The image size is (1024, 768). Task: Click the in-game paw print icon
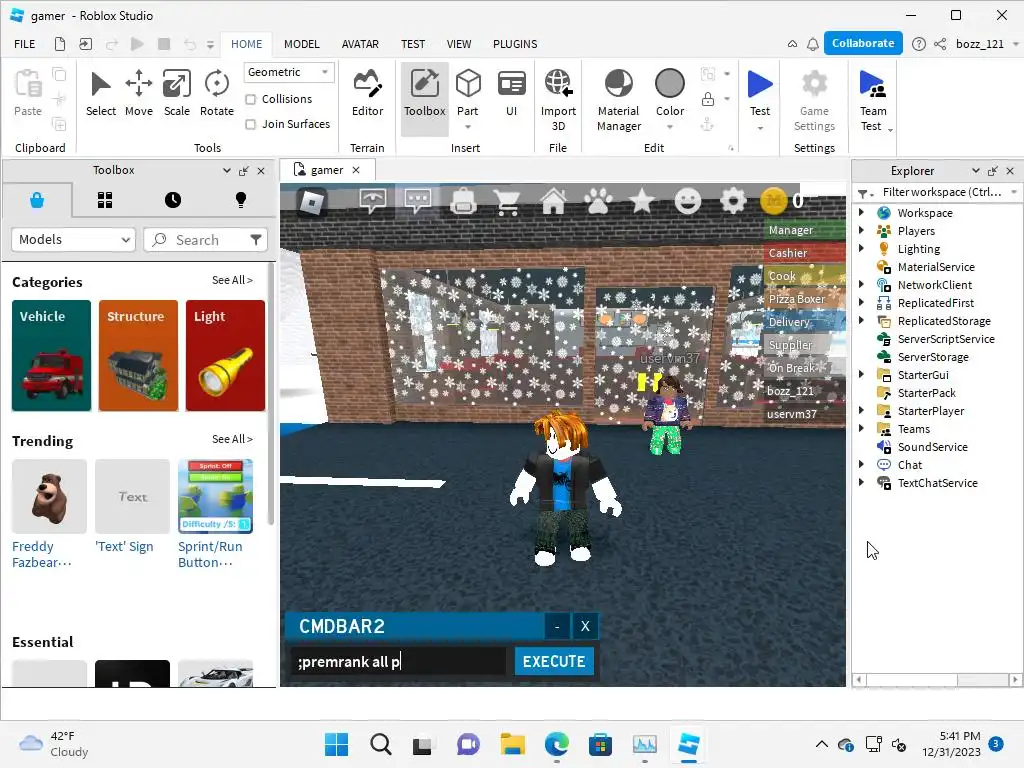(x=598, y=201)
